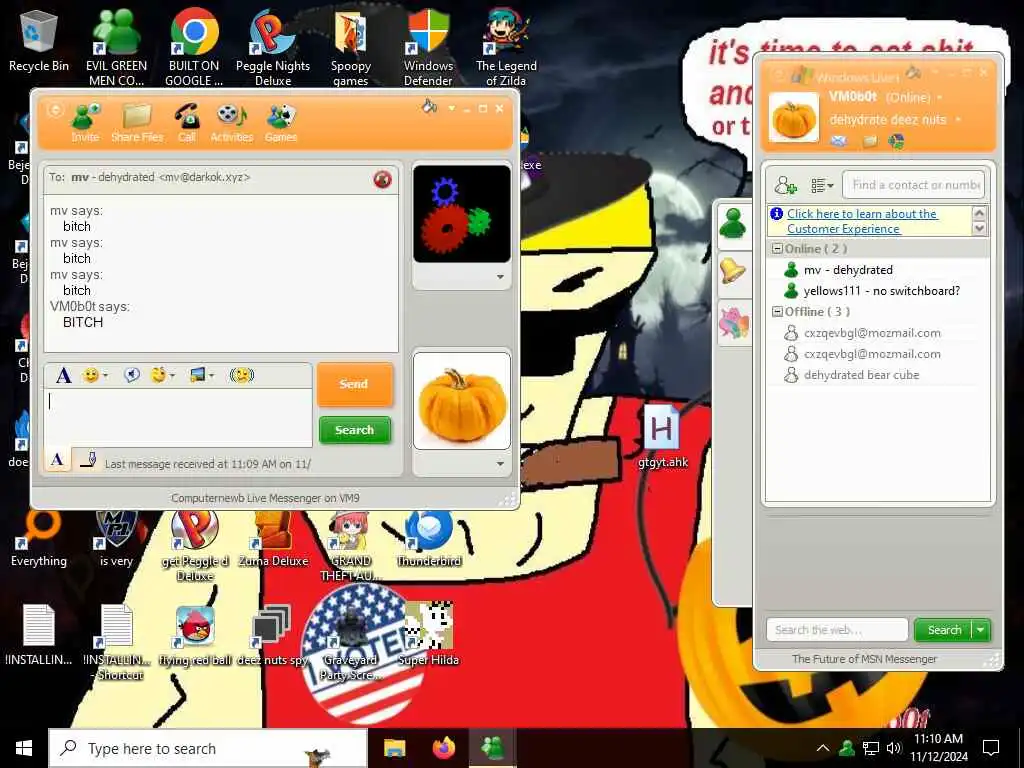Open the smiley emoticon picker

[x=95, y=376]
